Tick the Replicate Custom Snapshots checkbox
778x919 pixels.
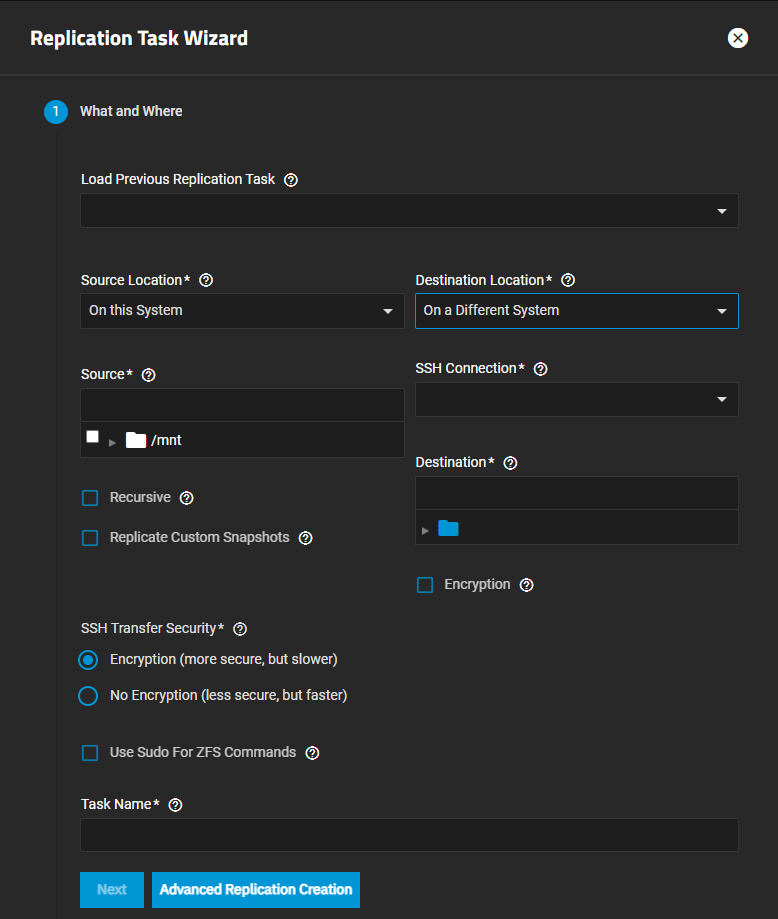90,538
